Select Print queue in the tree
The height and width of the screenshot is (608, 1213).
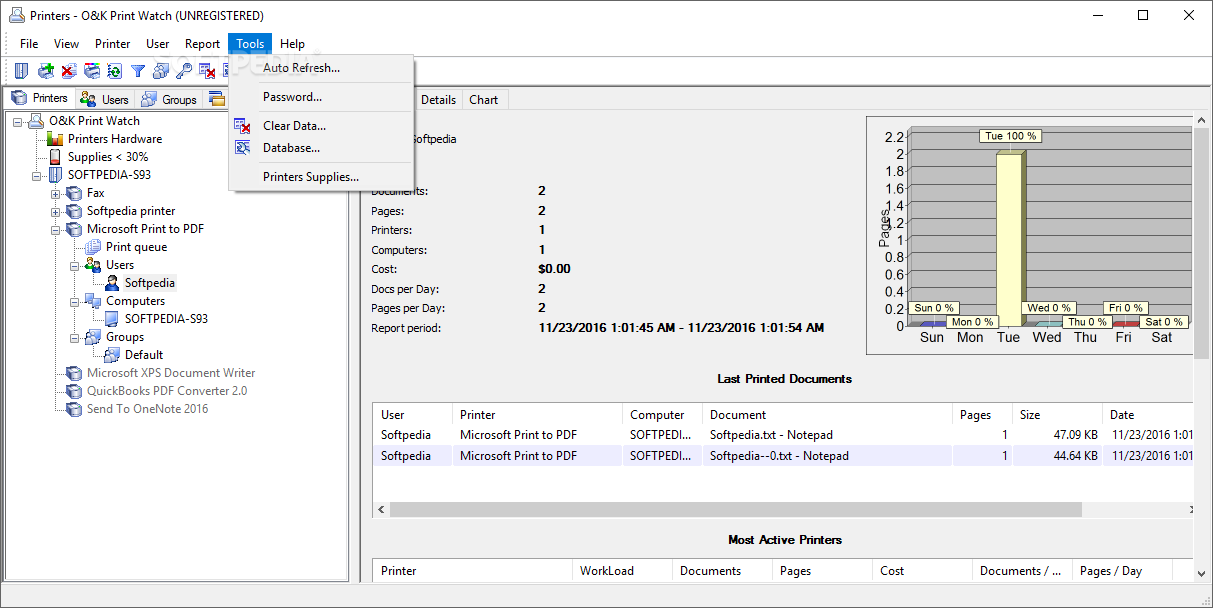137,247
